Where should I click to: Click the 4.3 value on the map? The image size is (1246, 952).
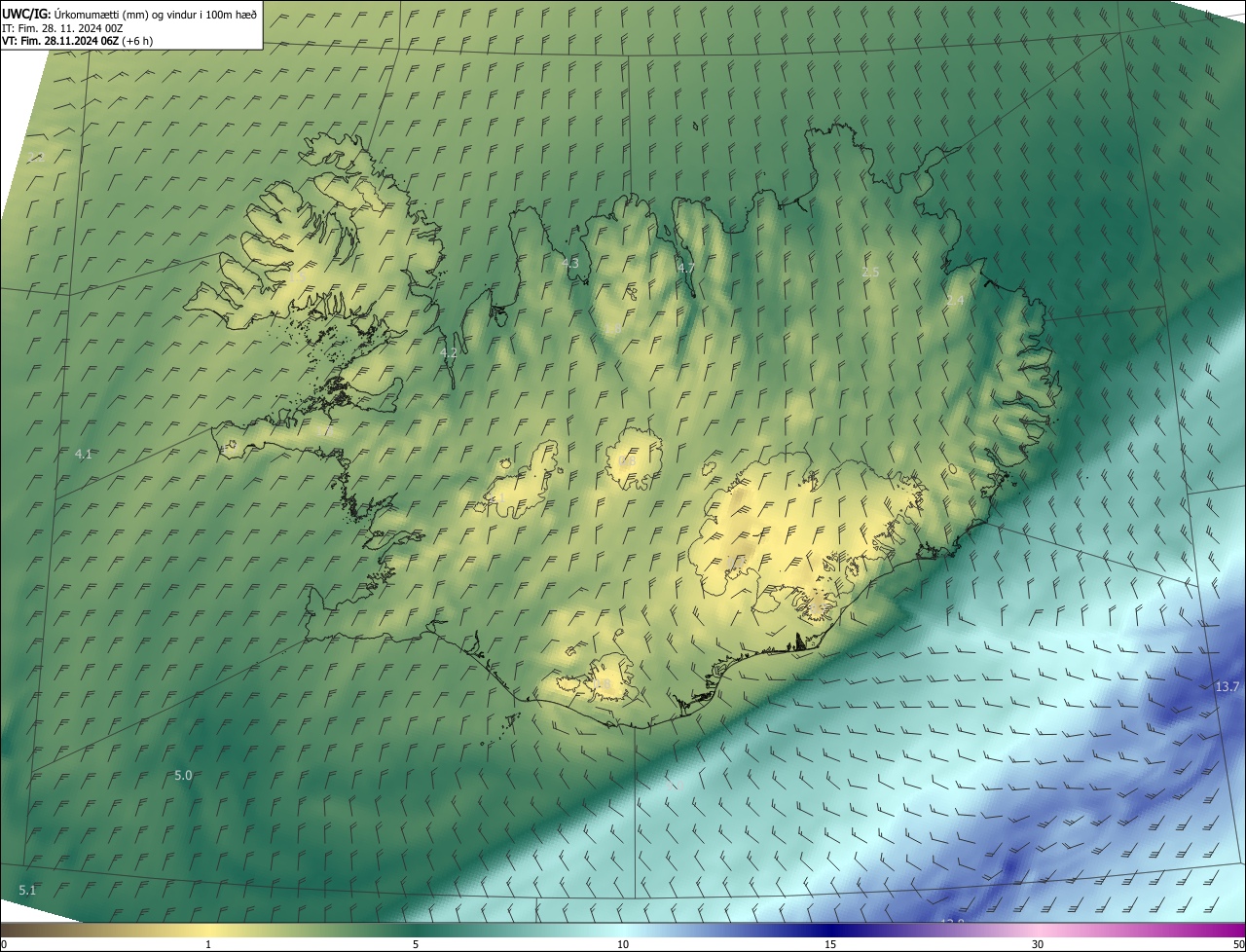(570, 263)
